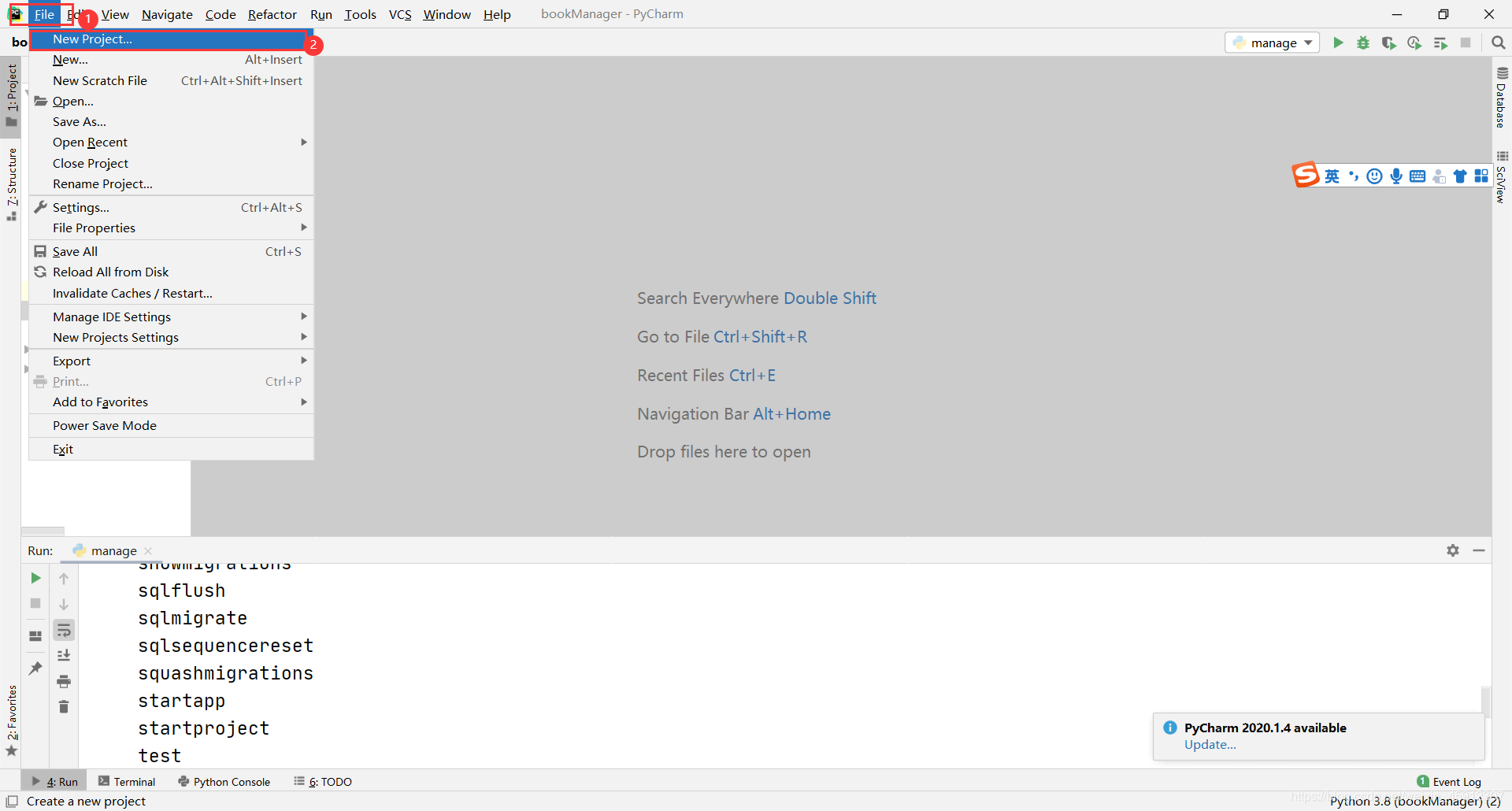The image size is (1512, 811).
Task: Select New Project... from File menu
Action: [172, 39]
